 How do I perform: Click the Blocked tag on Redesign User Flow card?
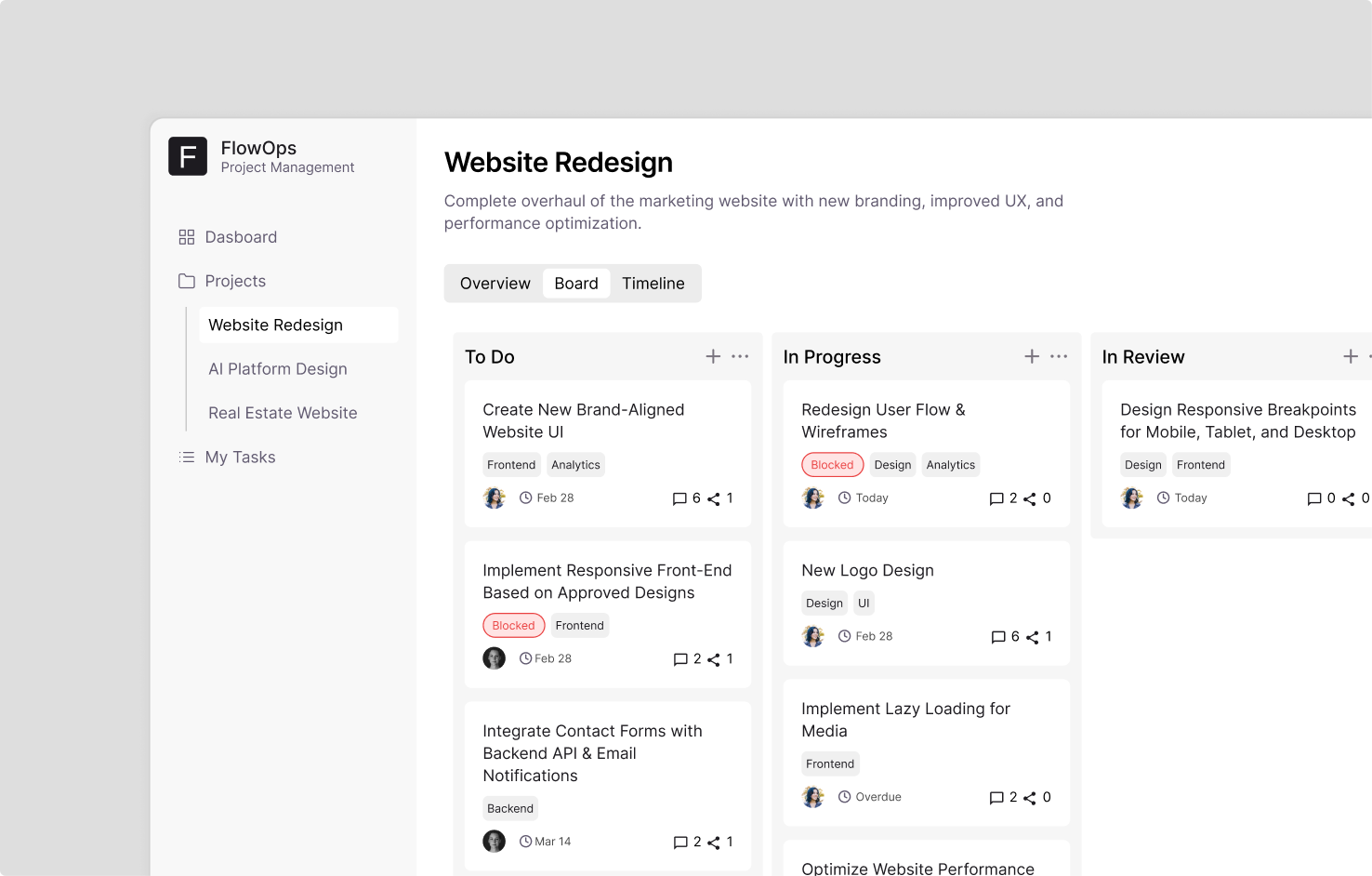[832, 465]
